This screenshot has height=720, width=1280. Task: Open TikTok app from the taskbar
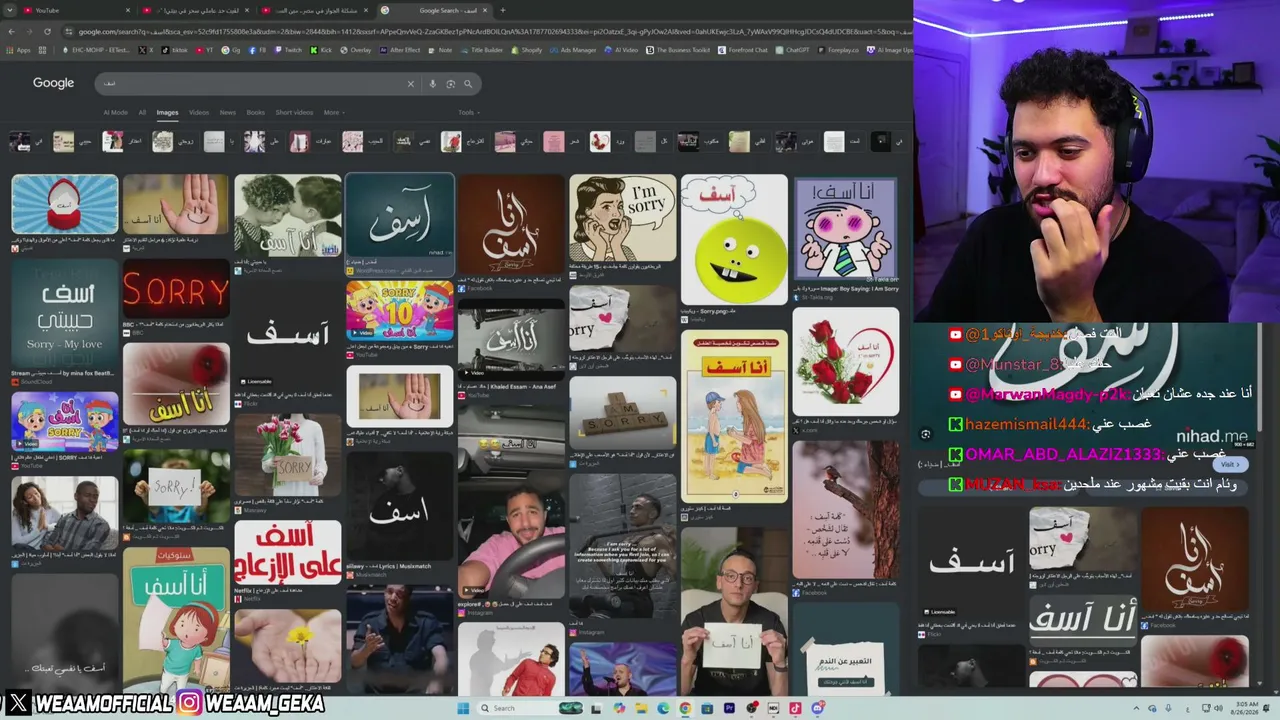click(795, 708)
